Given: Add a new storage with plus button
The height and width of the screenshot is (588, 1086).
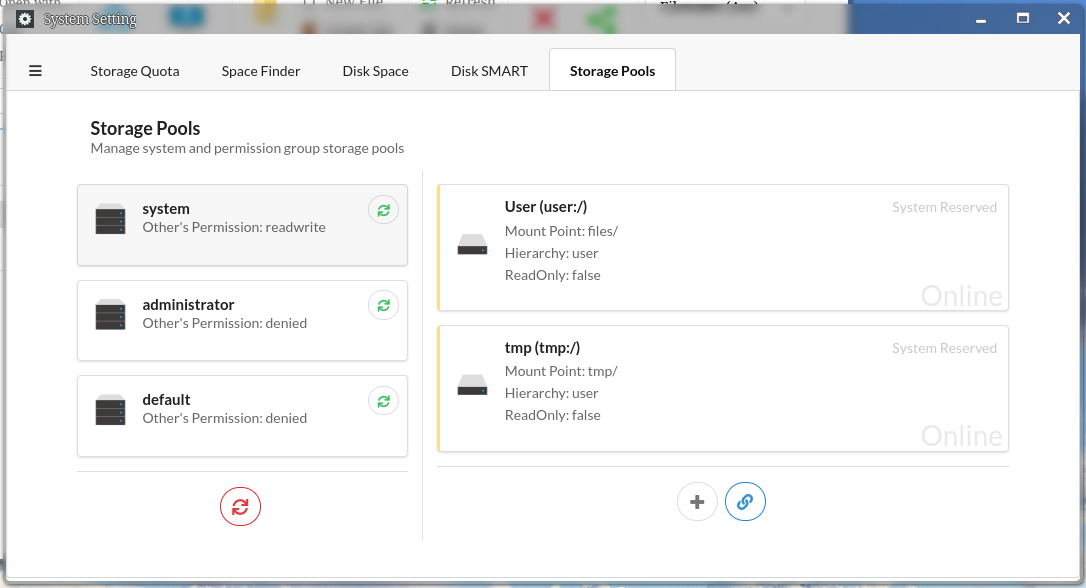Looking at the screenshot, I should click(x=697, y=502).
